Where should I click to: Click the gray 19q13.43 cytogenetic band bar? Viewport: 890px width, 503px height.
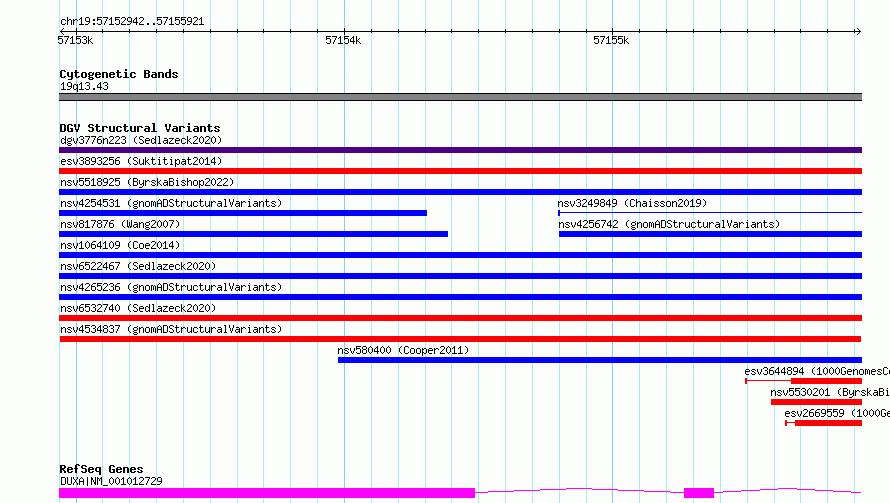460,97
